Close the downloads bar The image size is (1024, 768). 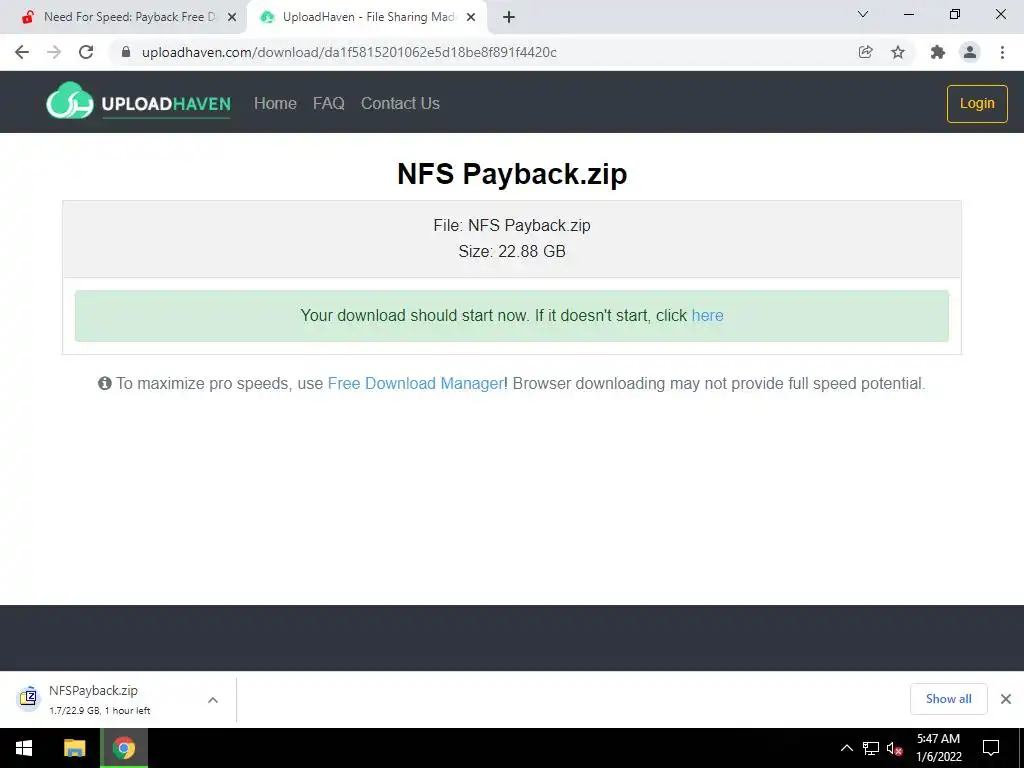click(1006, 699)
